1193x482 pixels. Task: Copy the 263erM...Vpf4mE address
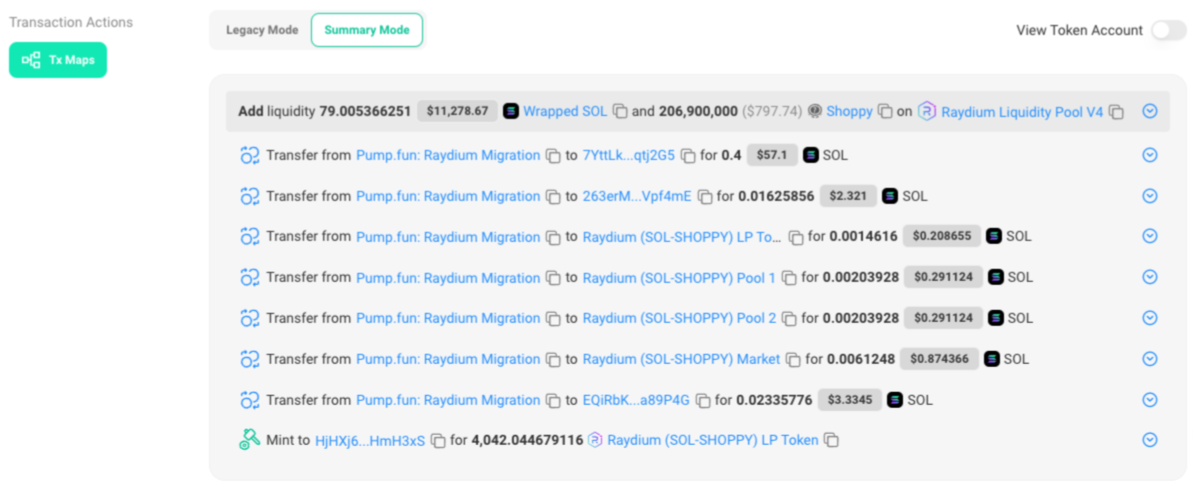(705, 197)
